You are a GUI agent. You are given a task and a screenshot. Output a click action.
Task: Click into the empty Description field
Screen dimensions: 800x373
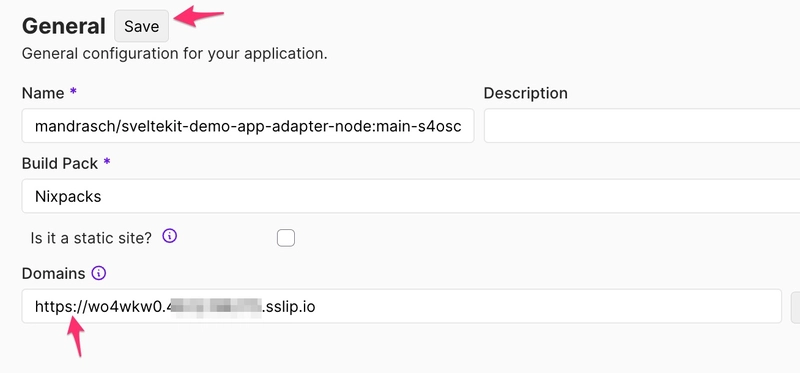point(642,126)
